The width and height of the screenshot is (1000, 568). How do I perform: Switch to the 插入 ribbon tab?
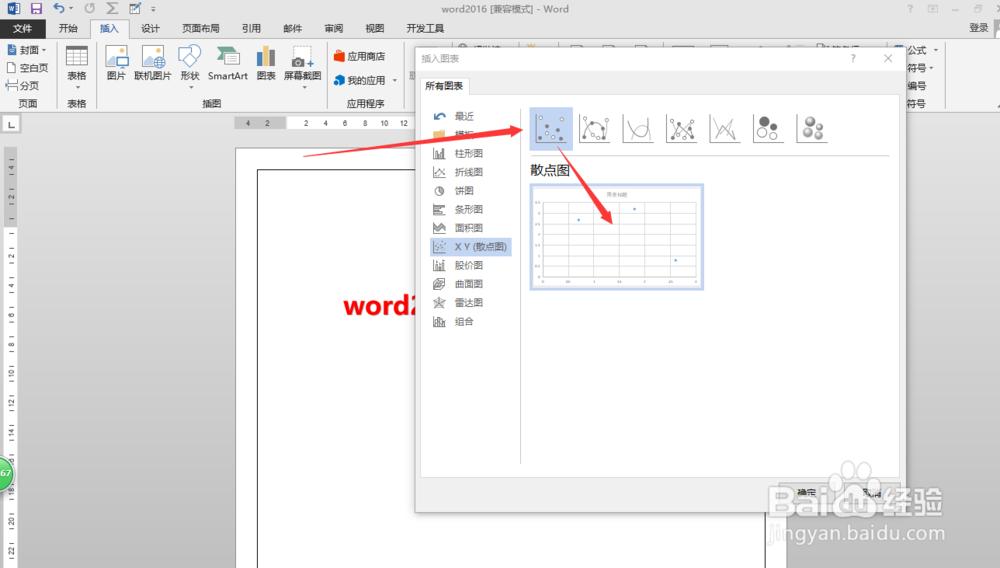(x=109, y=28)
